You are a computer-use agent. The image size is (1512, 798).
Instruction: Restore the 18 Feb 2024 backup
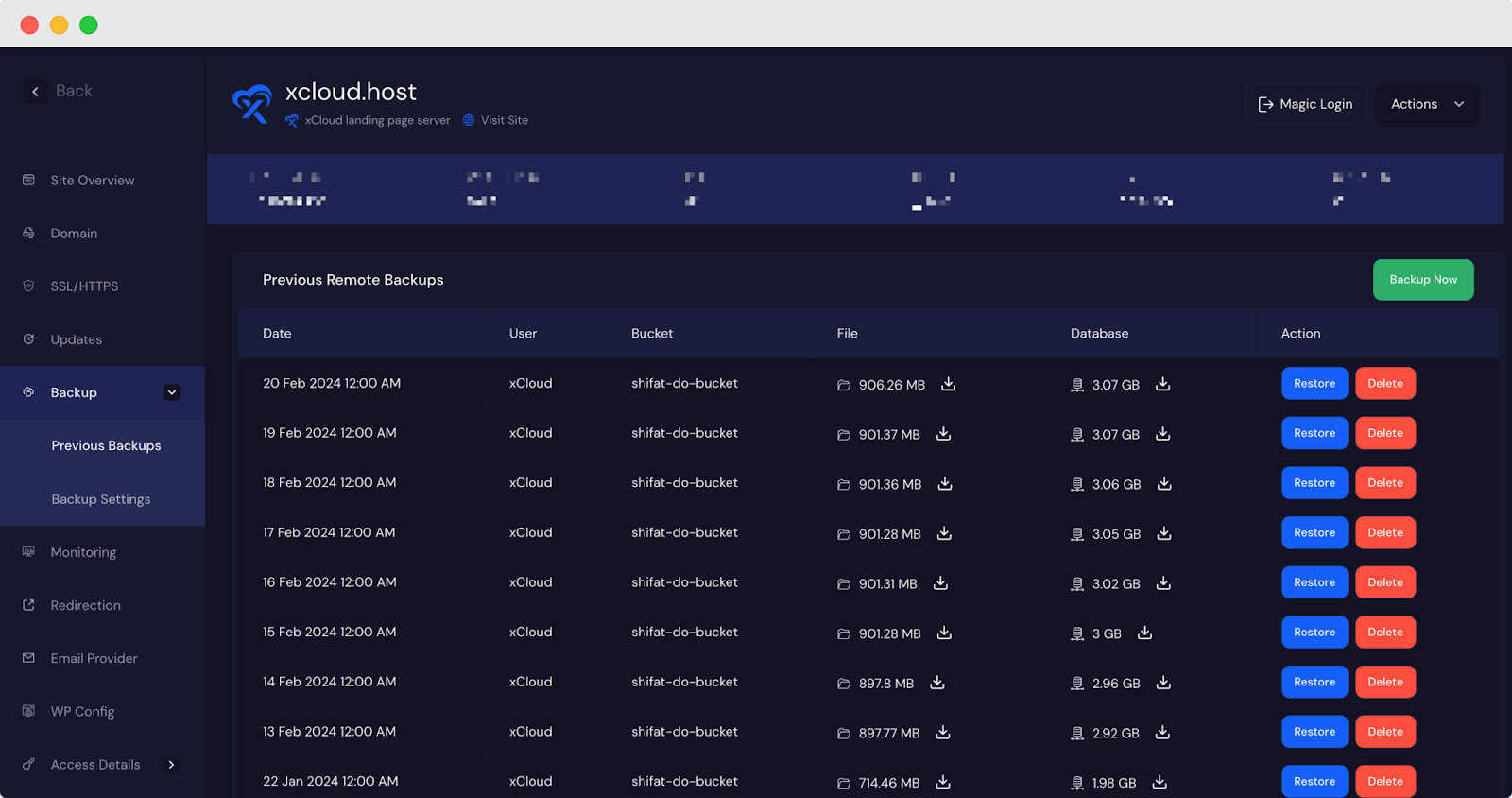[x=1314, y=483]
